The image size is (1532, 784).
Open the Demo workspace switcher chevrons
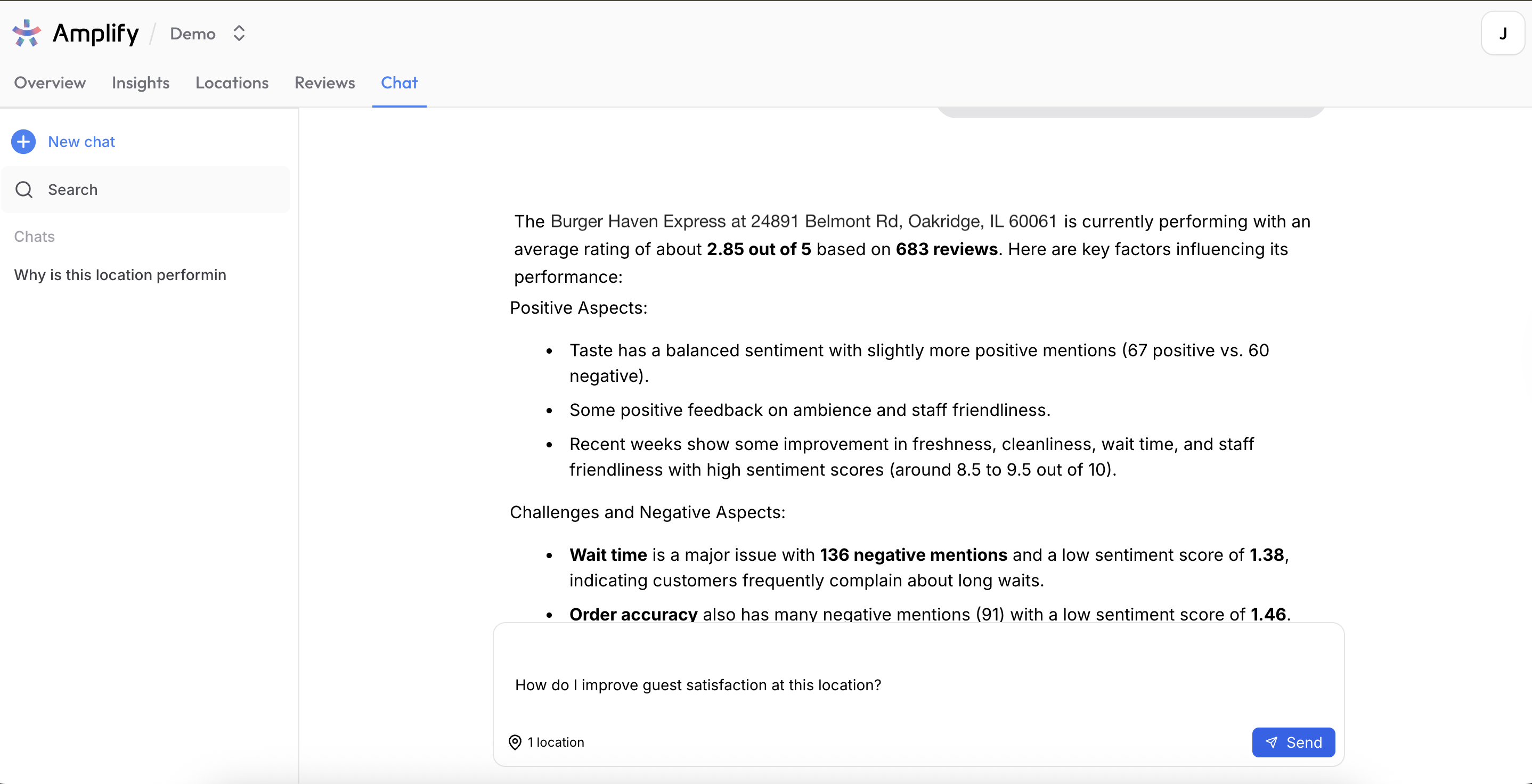coord(239,34)
